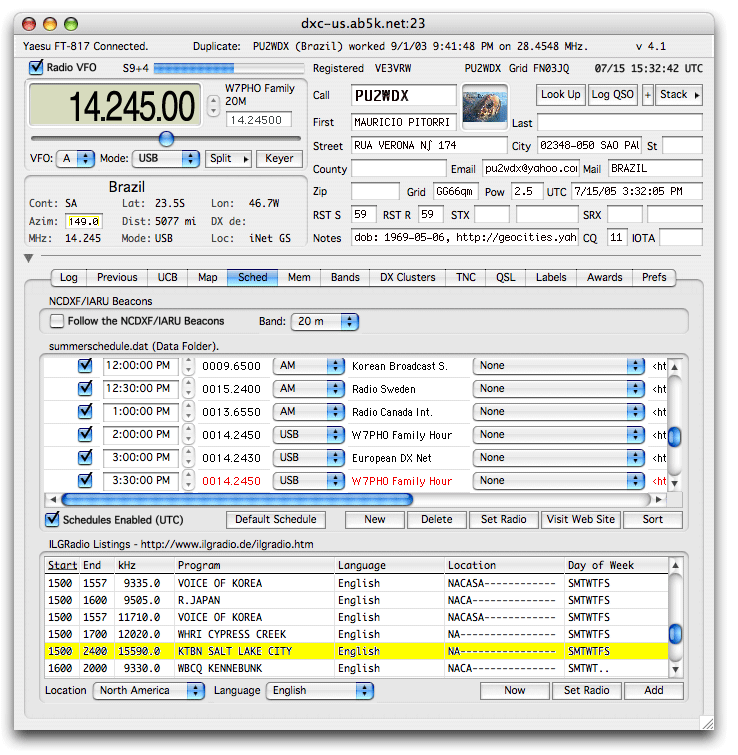Screen dimensions: 738x755
Task: Click the Stack arrow button
Action: tap(679, 95)
